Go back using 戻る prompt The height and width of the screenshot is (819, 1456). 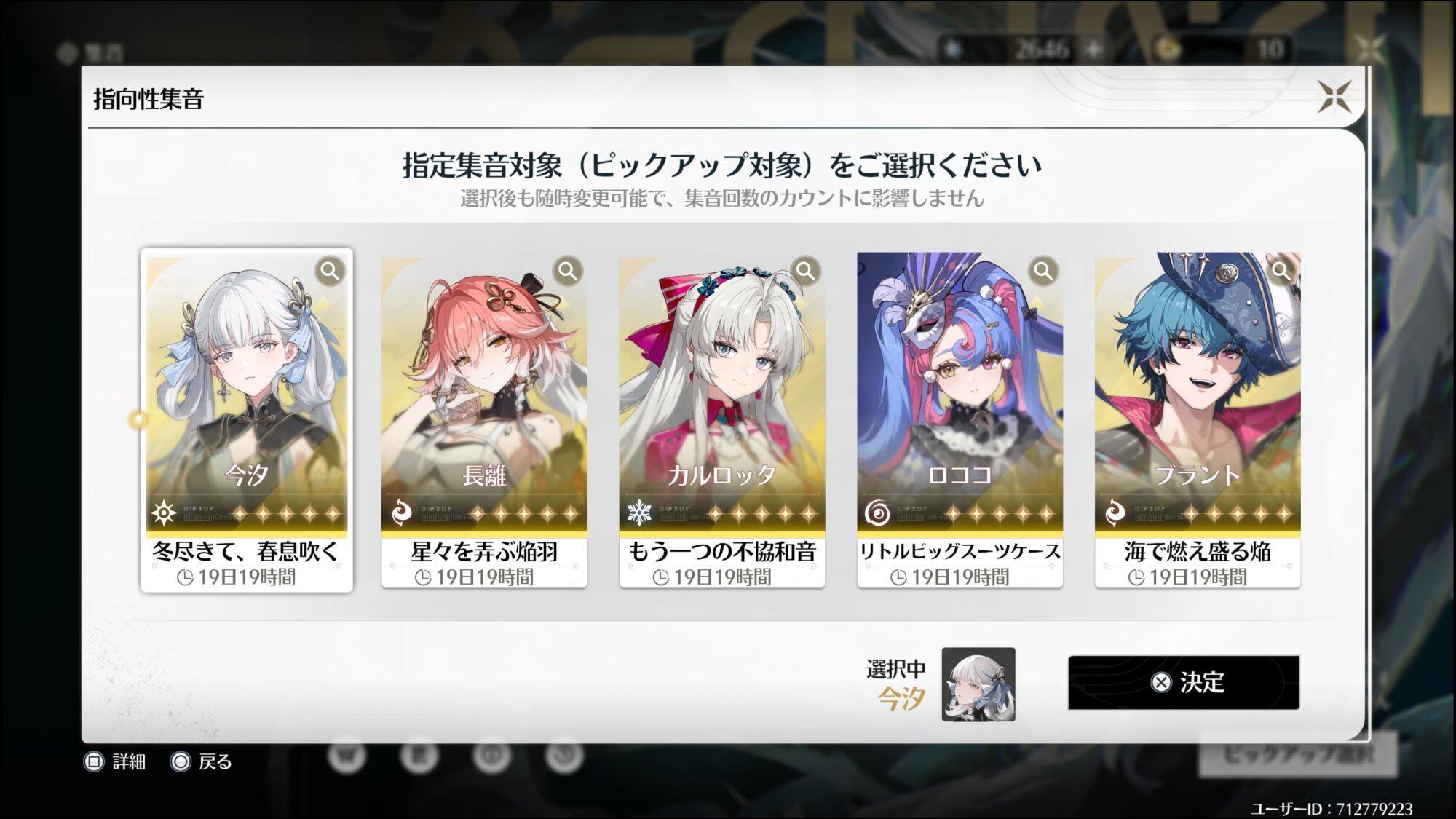pos(202,762)
